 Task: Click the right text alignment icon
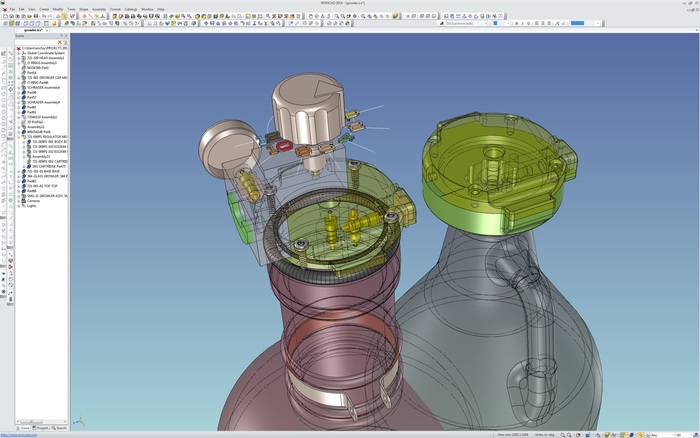[x=549, y=23]
